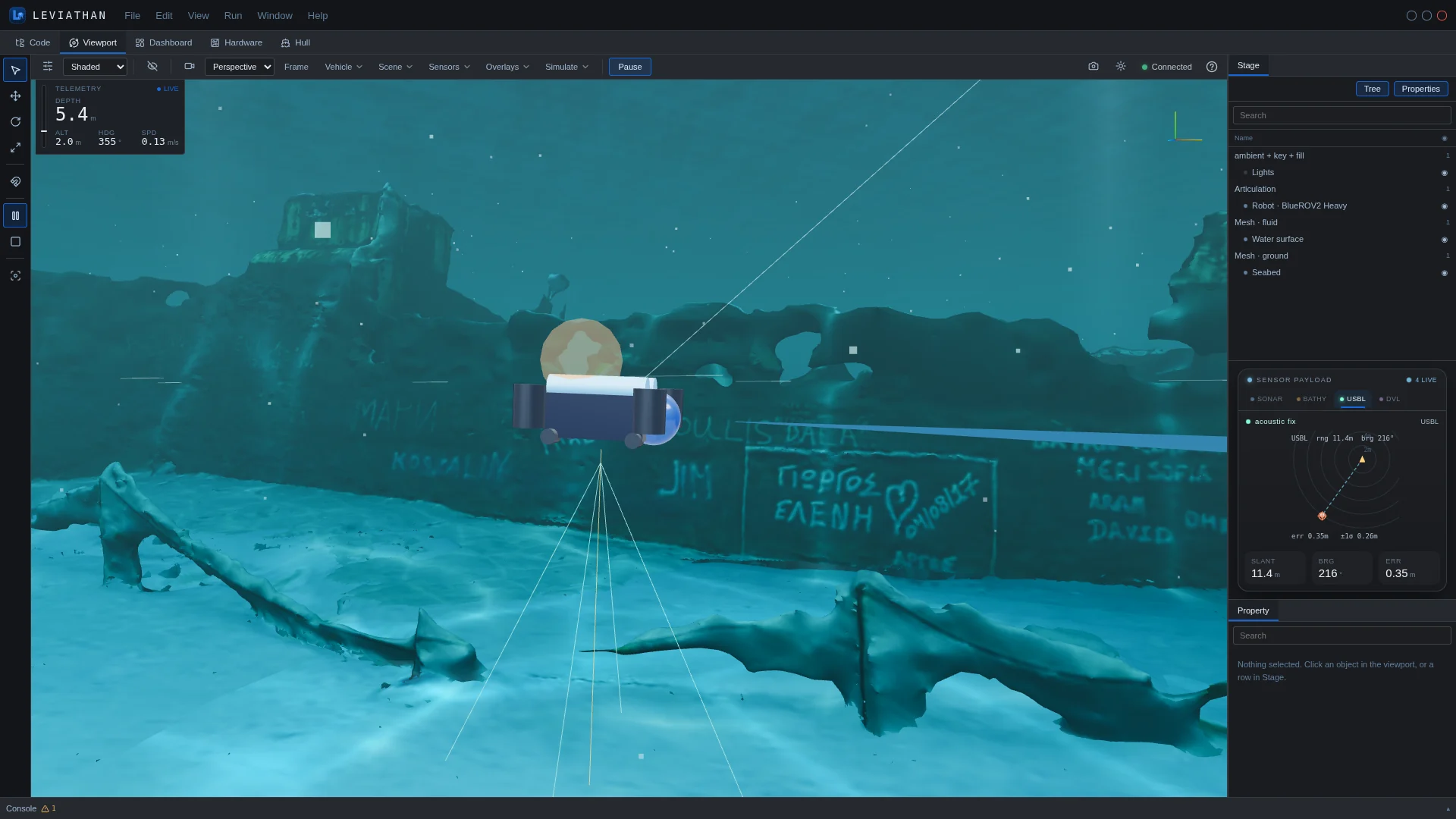The width and height of the screenshot is (1456, 819).
Task: Activate the move tool in left toolbar
Action: pos(15,96)
